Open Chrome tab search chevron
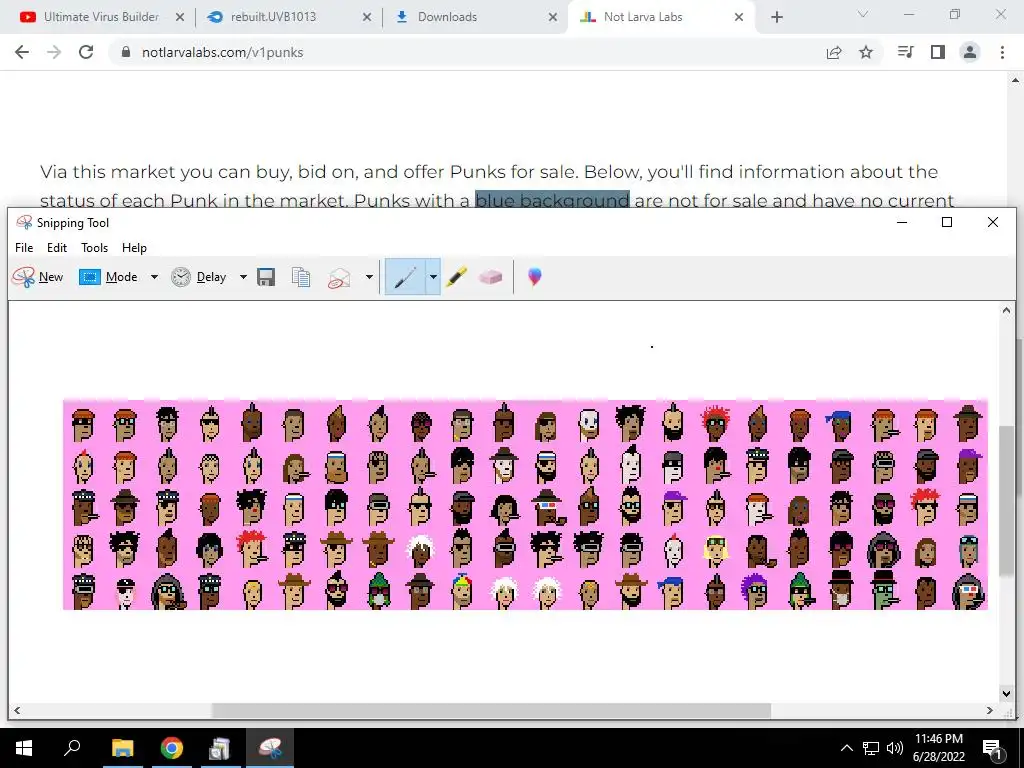1024x768 pixels. [863, 14]
